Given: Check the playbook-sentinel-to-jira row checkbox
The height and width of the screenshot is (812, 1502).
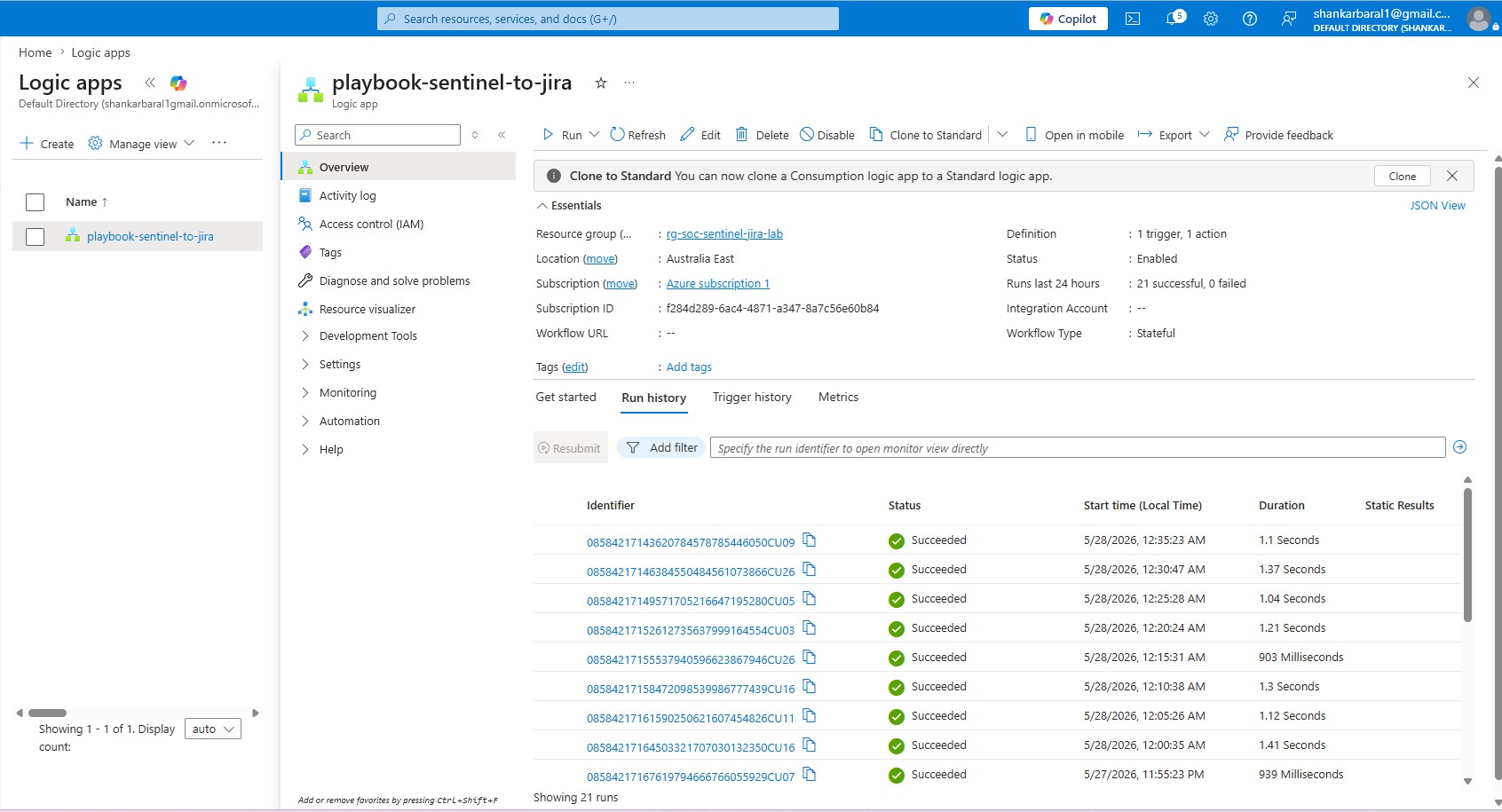Looking at the screenshot, I should pos(36,237).
